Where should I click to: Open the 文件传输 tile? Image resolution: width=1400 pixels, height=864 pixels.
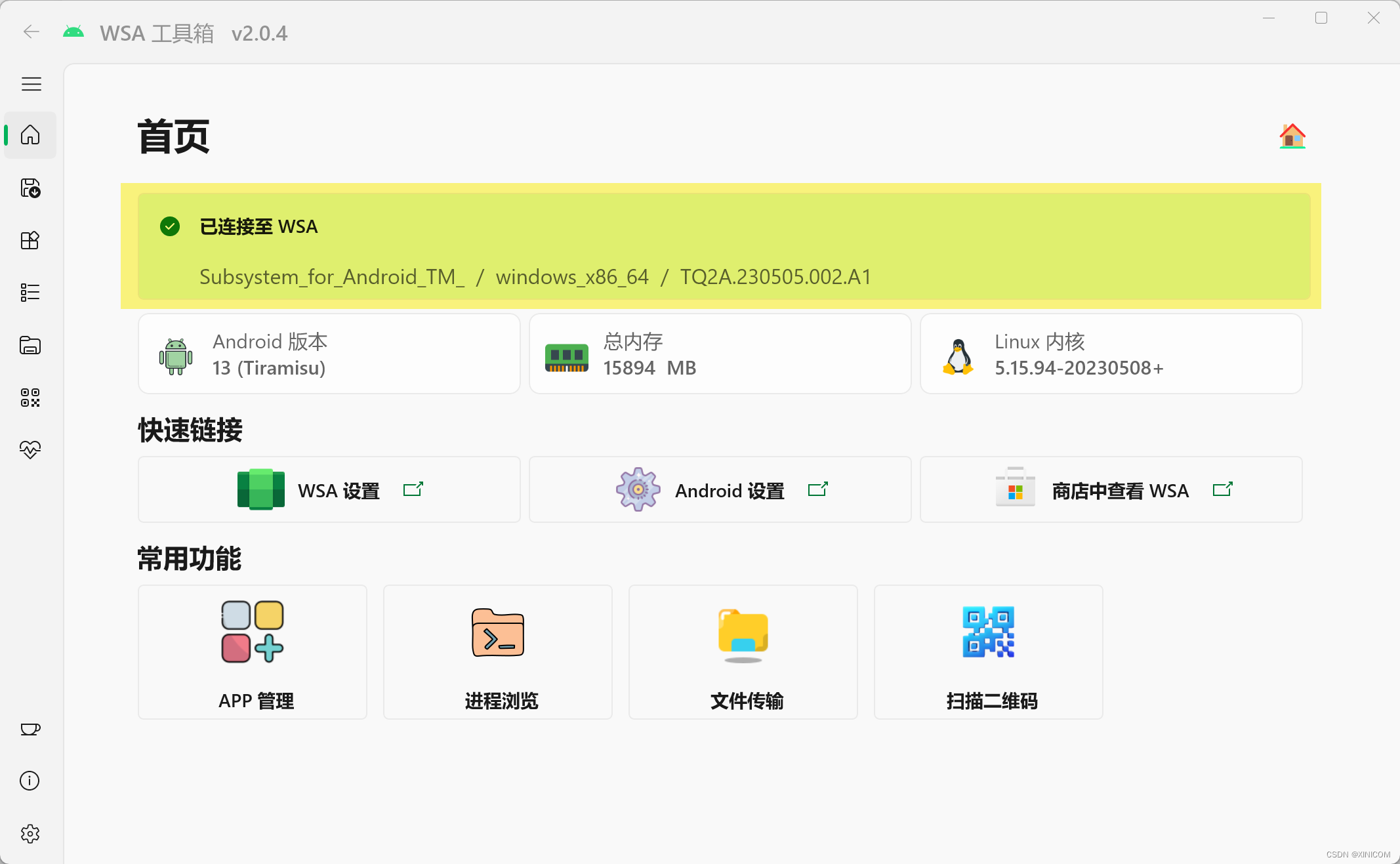click(x=743, y=652)
